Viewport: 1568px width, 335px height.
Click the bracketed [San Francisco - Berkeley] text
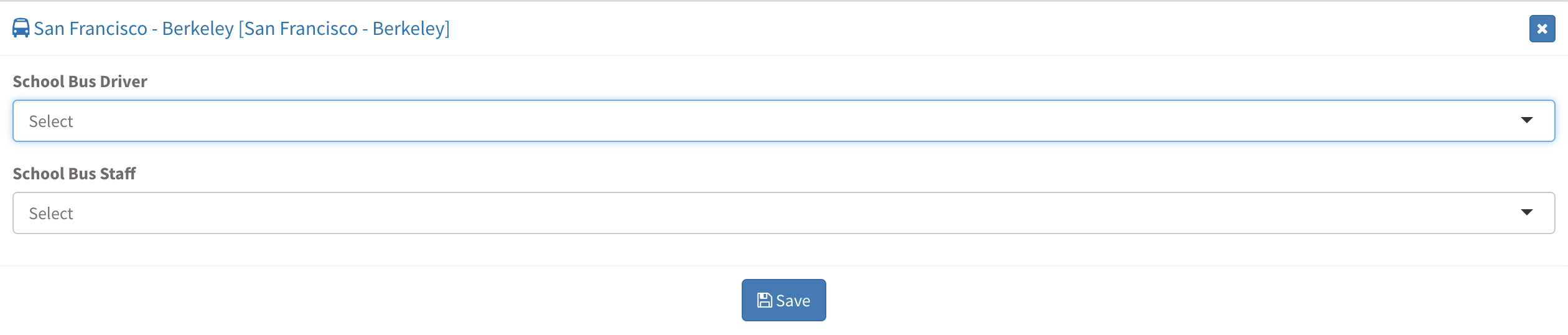tap(344, 29)
